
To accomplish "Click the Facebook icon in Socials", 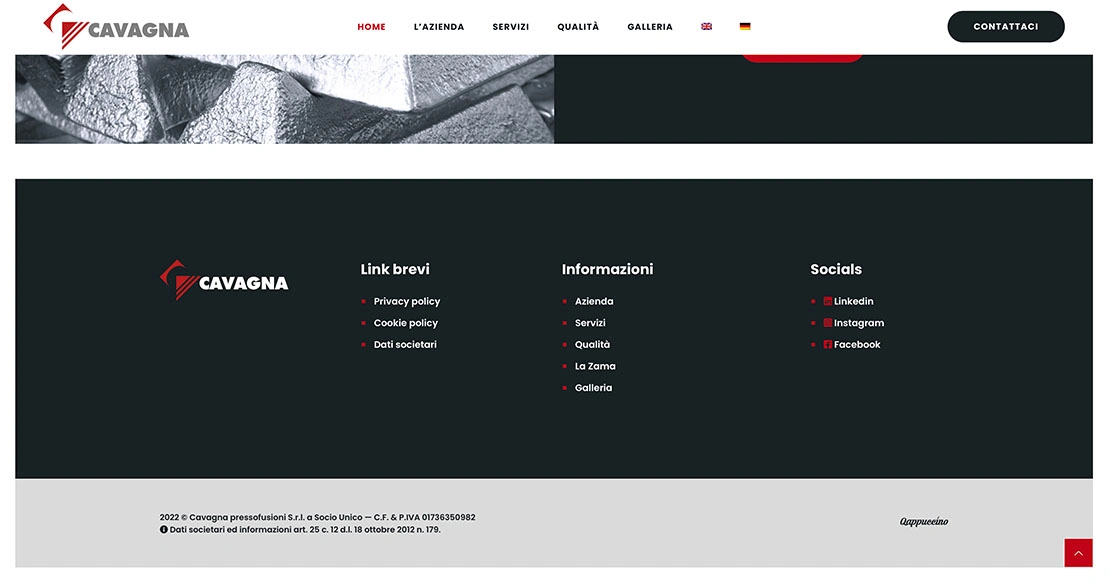I will pyautogui.click(x=828, y=345).
